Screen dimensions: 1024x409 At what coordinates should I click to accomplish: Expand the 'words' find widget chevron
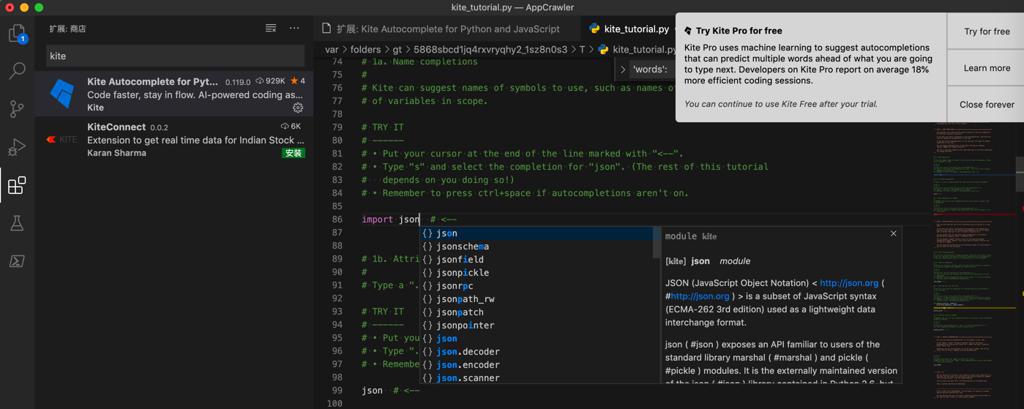(x=624, y=70)
